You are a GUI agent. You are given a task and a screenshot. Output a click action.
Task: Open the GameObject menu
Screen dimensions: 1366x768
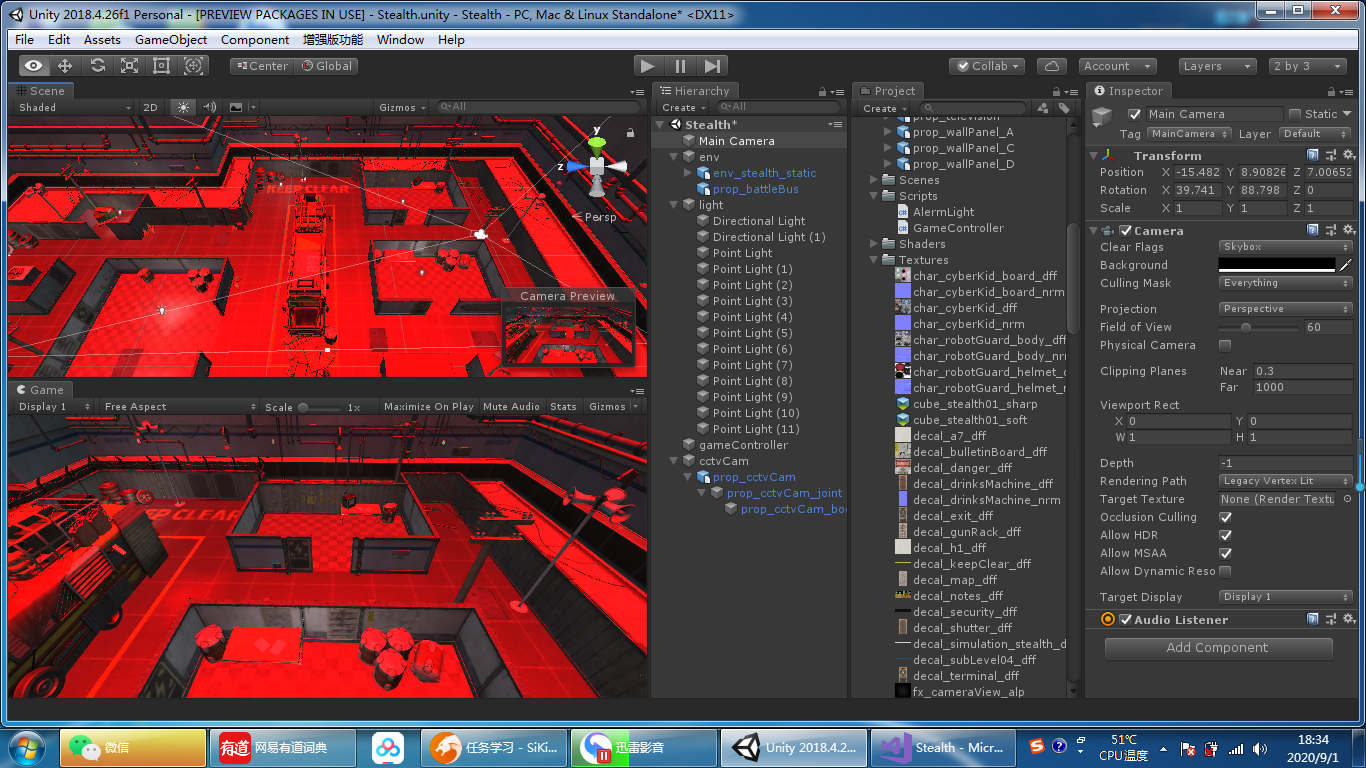click(x=171, y=40)
